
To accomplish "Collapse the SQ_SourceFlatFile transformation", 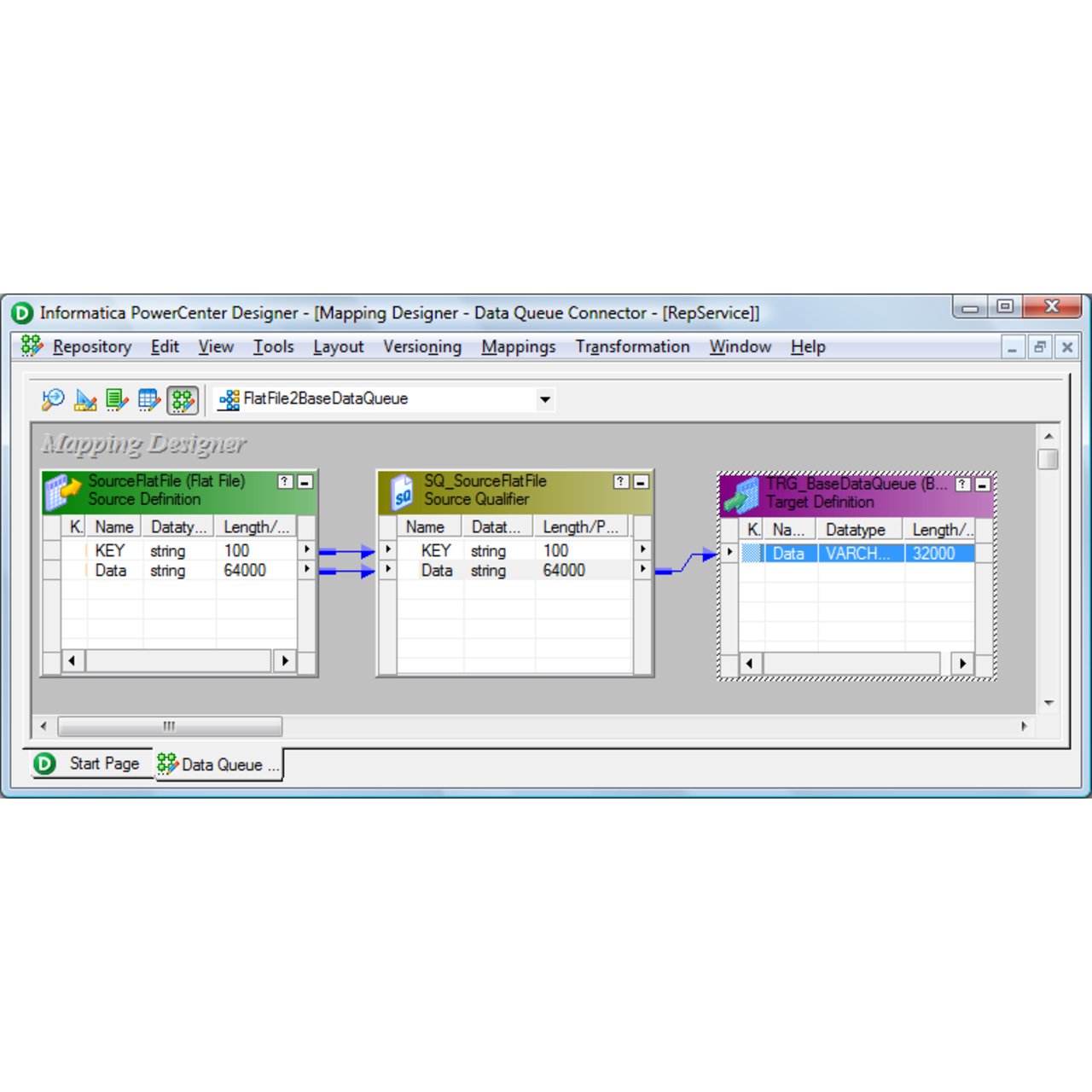I will click(641, 481).
